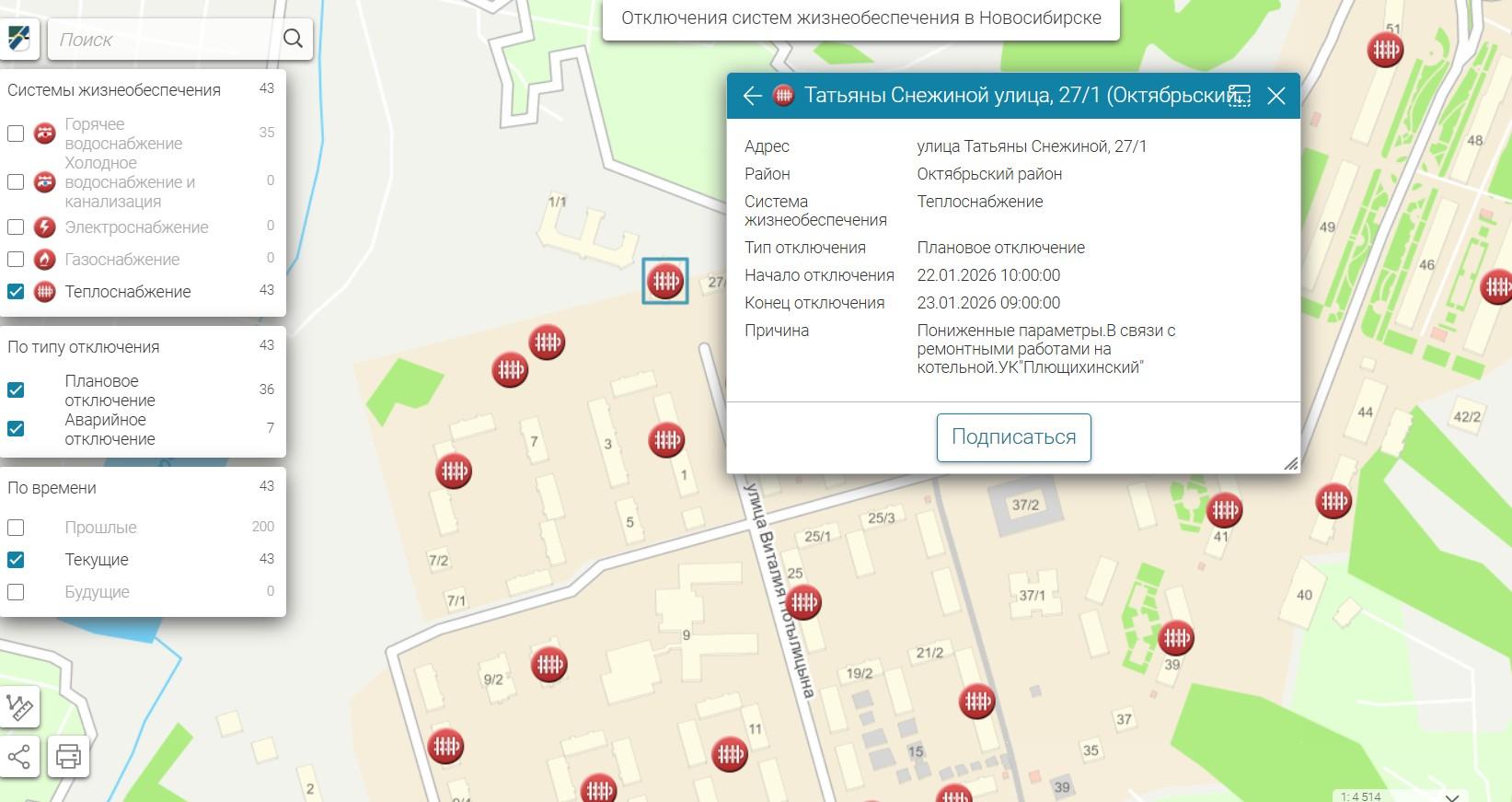This screenshot has width=1512, height=802.
Task: Click the Отключения систем жизнеобеспечения в Новосибирске title
Action: (x=861, y=18)
